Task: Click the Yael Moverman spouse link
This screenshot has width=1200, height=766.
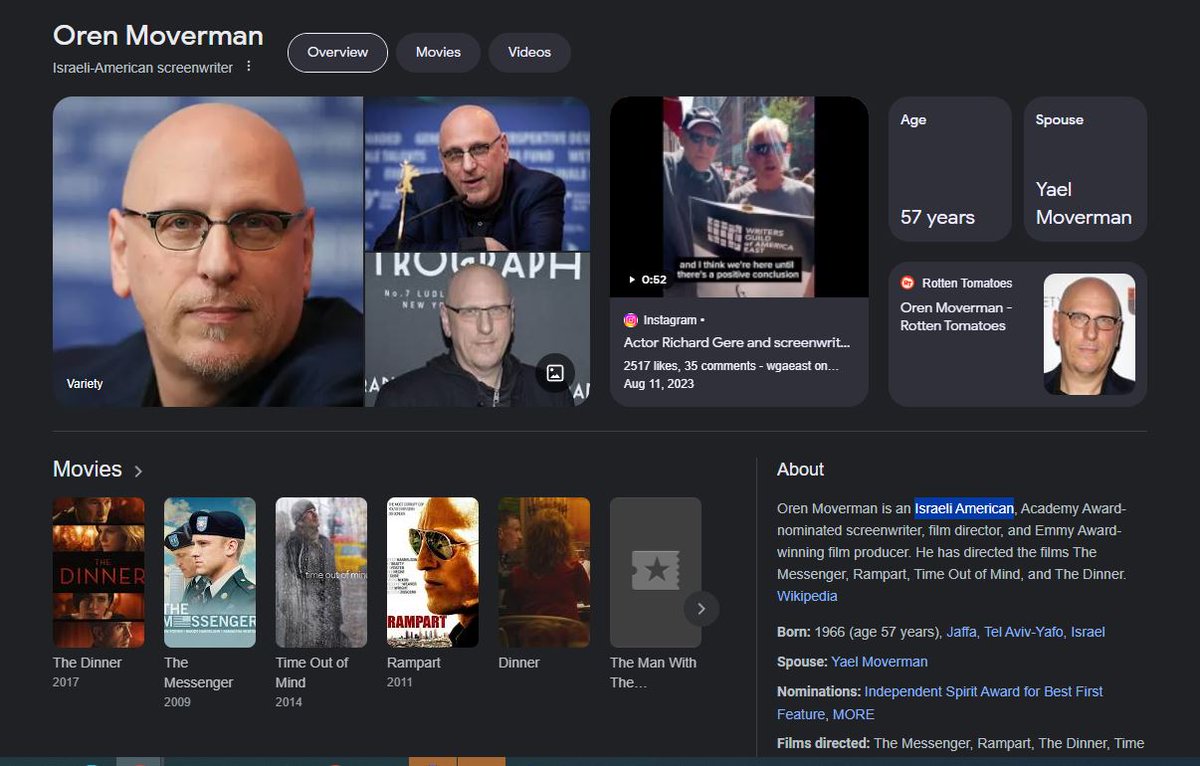Action: (879, 662)
